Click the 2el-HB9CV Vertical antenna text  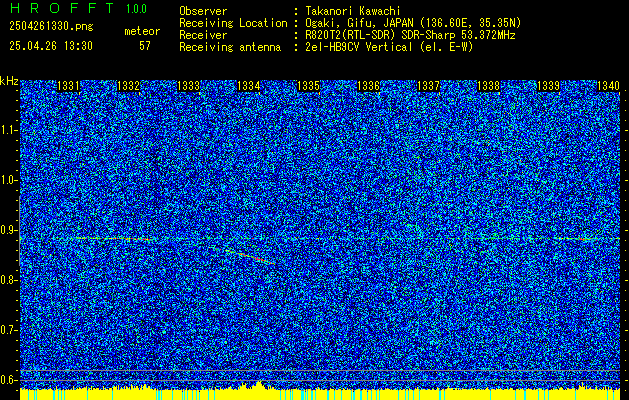click(x=387, y=47)
